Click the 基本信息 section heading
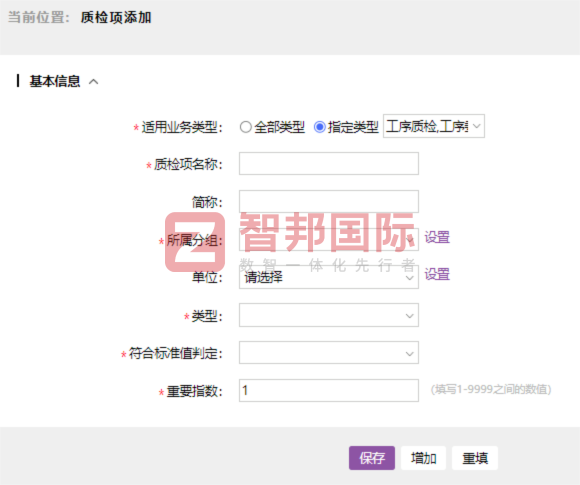This screenshot has height=485, width=580. pos(55,81)
